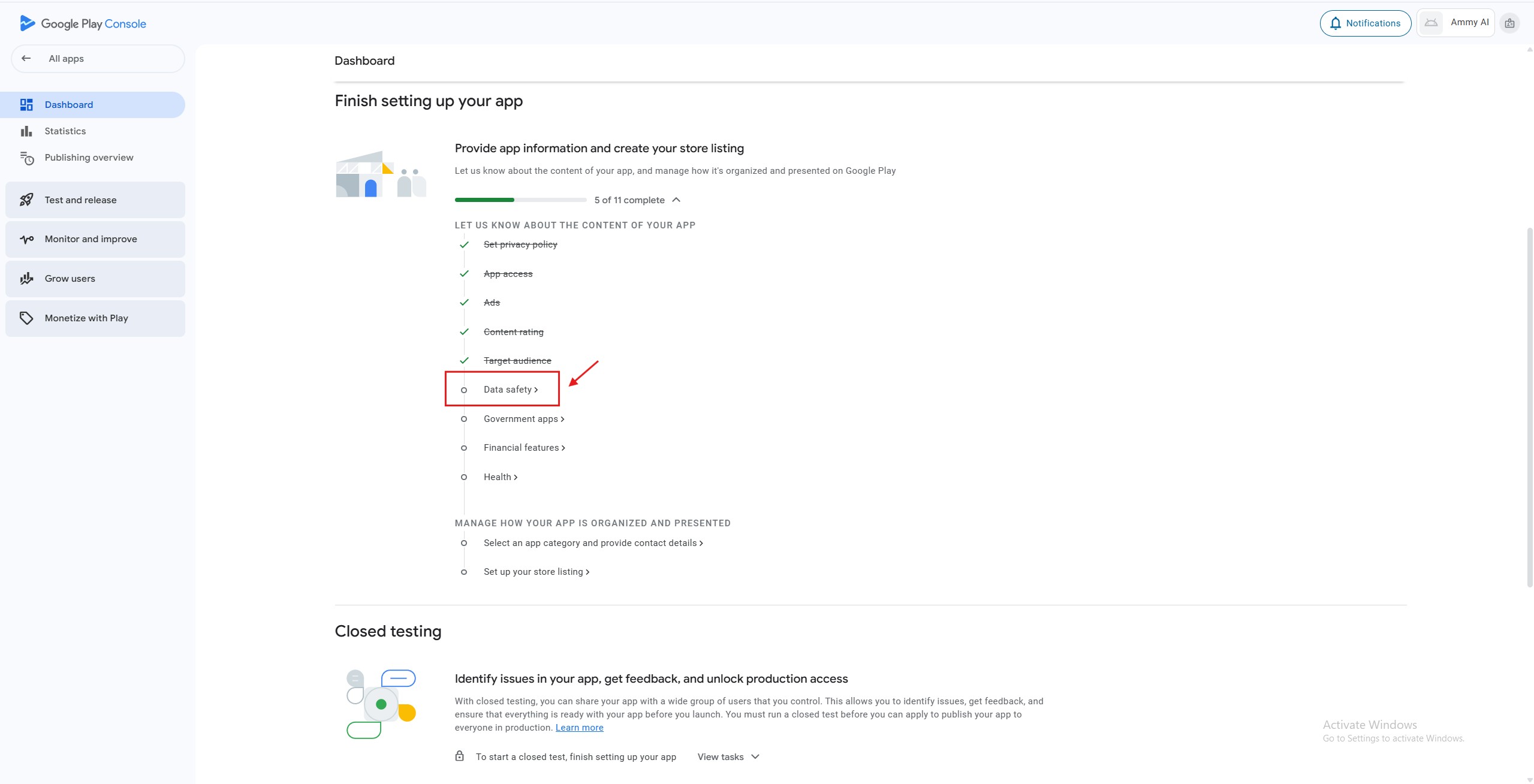Click the Monitor and improve pulse icon
1534x784 pixels.
(26, 239)
